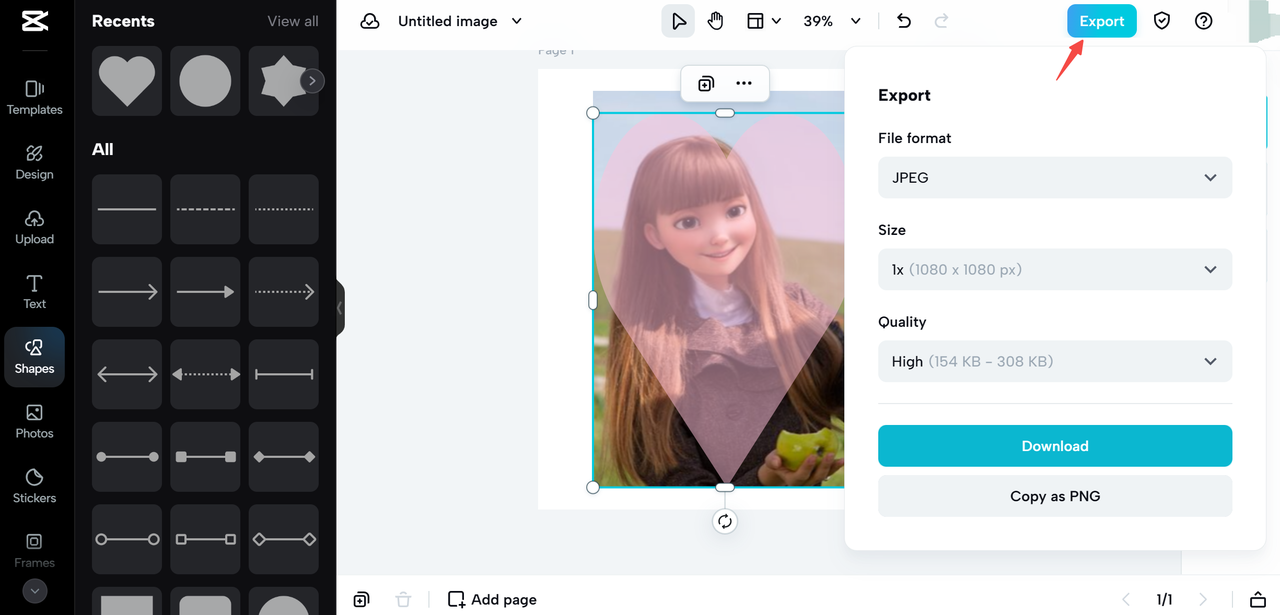Insert the dotted line shape
Viewport: 1280px width, 615px height.
tap(284, 209)
